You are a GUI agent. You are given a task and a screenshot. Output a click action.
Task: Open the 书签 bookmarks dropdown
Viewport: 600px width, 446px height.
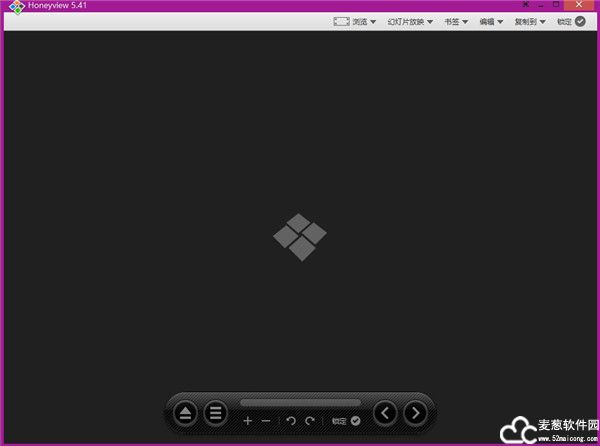(456, 21)
